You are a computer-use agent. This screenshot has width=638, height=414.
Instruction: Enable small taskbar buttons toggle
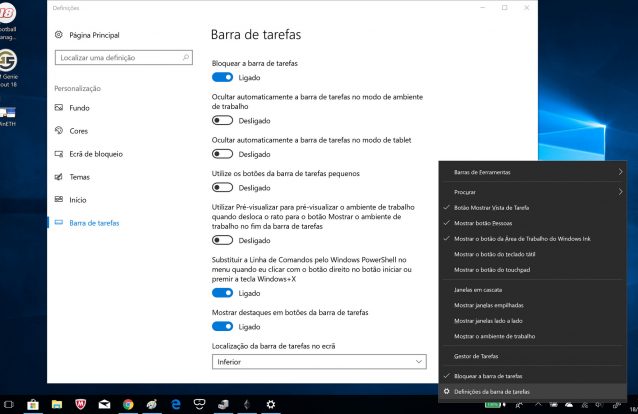pos(223,187)
